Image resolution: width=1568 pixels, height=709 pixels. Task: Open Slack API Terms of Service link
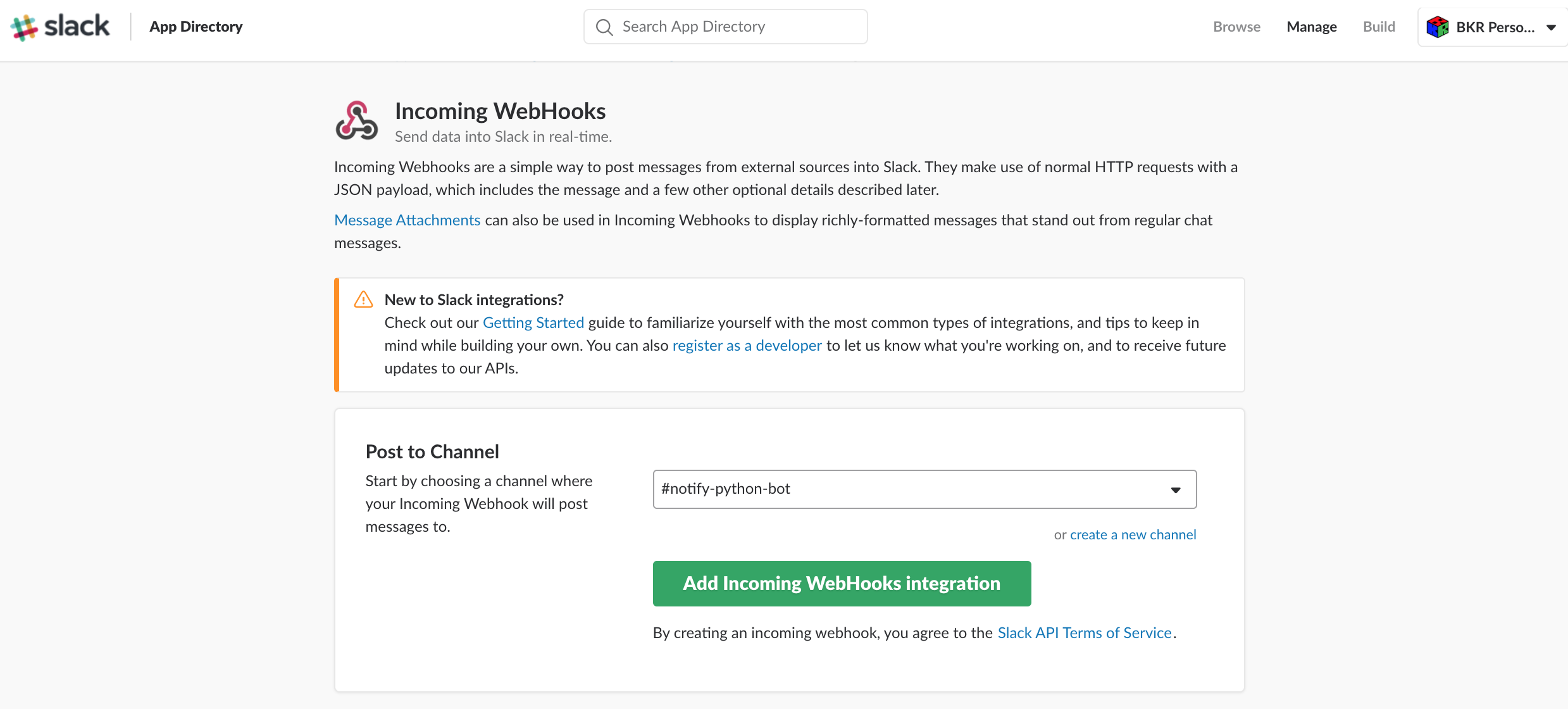(1085, 633)
